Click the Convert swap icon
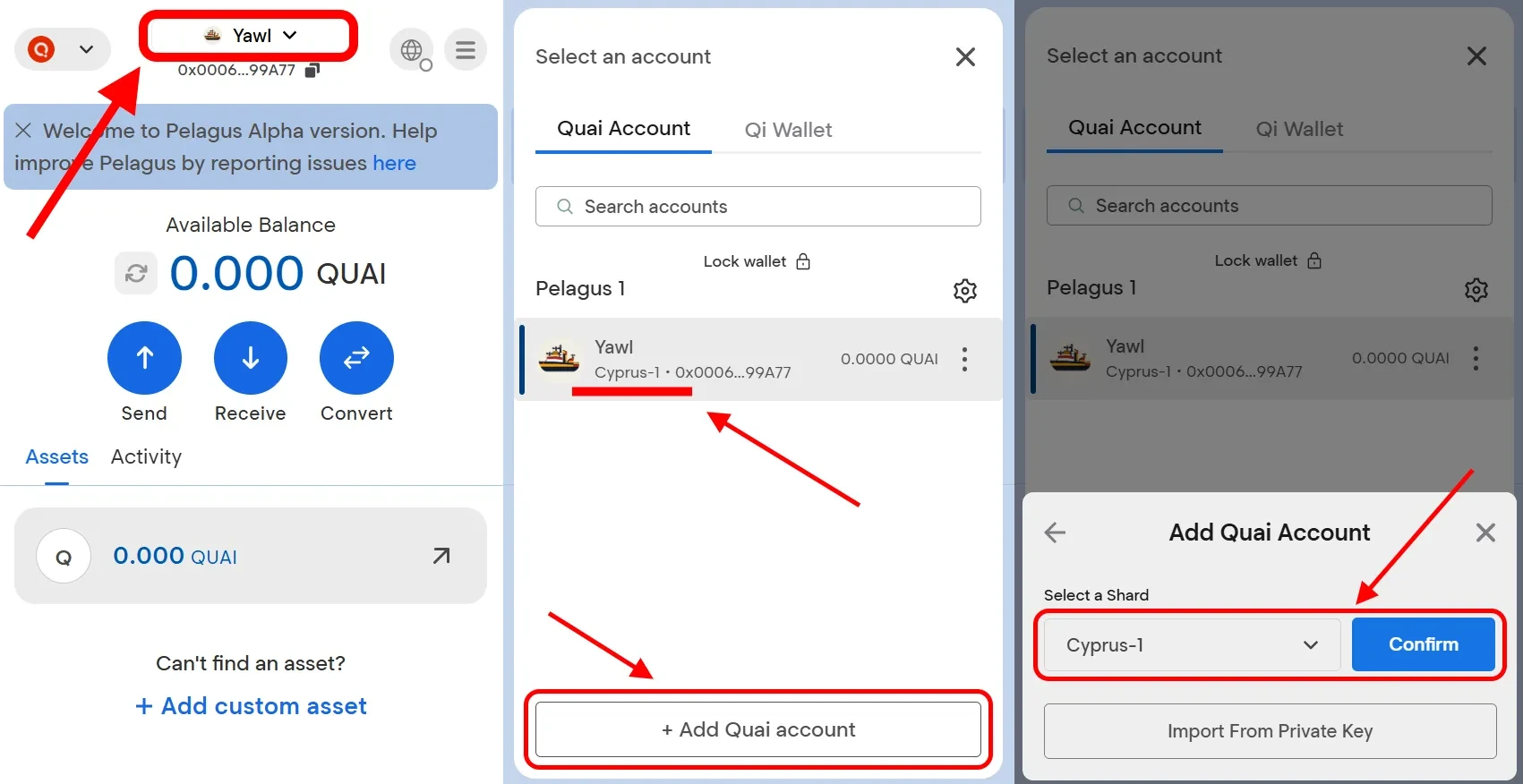Viewport: 1523px width, 784px height. click(356, 358)
